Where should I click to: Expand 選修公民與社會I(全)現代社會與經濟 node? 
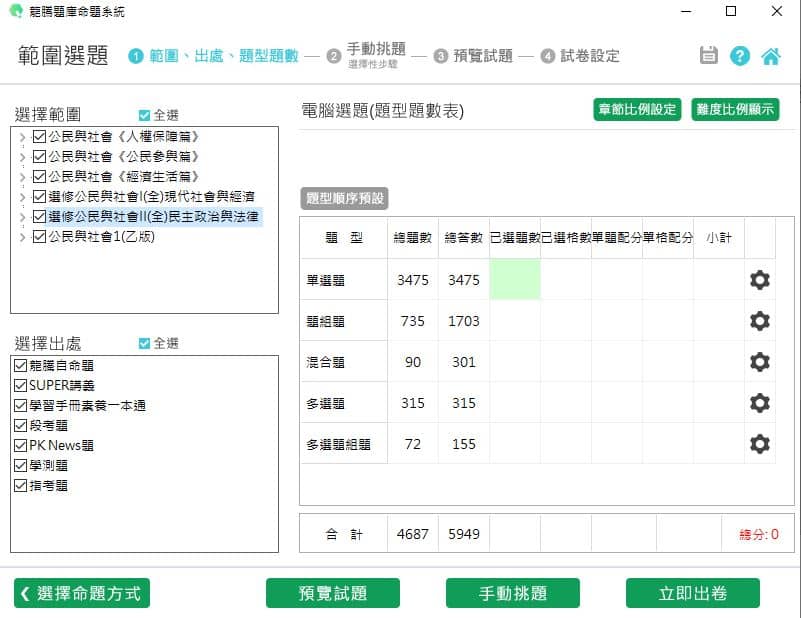tap(22, 197)
